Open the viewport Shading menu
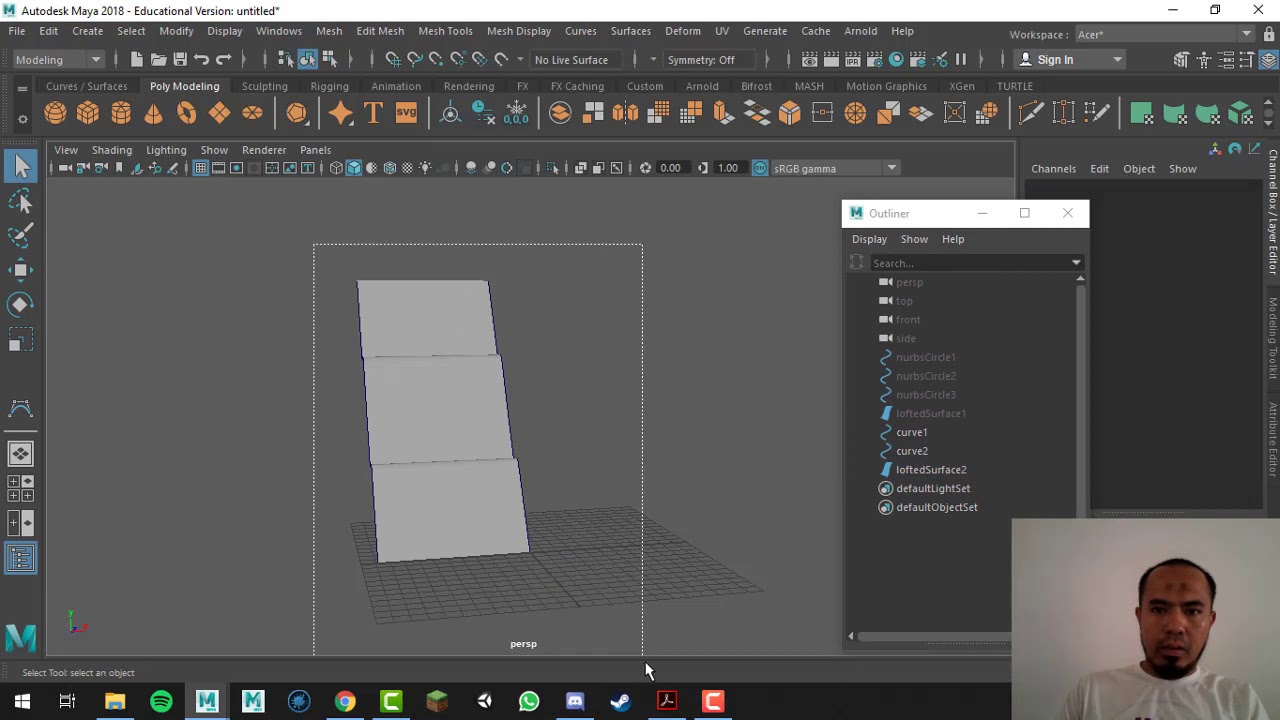Viewport: 1280px width, 720px height. [111, 150]
